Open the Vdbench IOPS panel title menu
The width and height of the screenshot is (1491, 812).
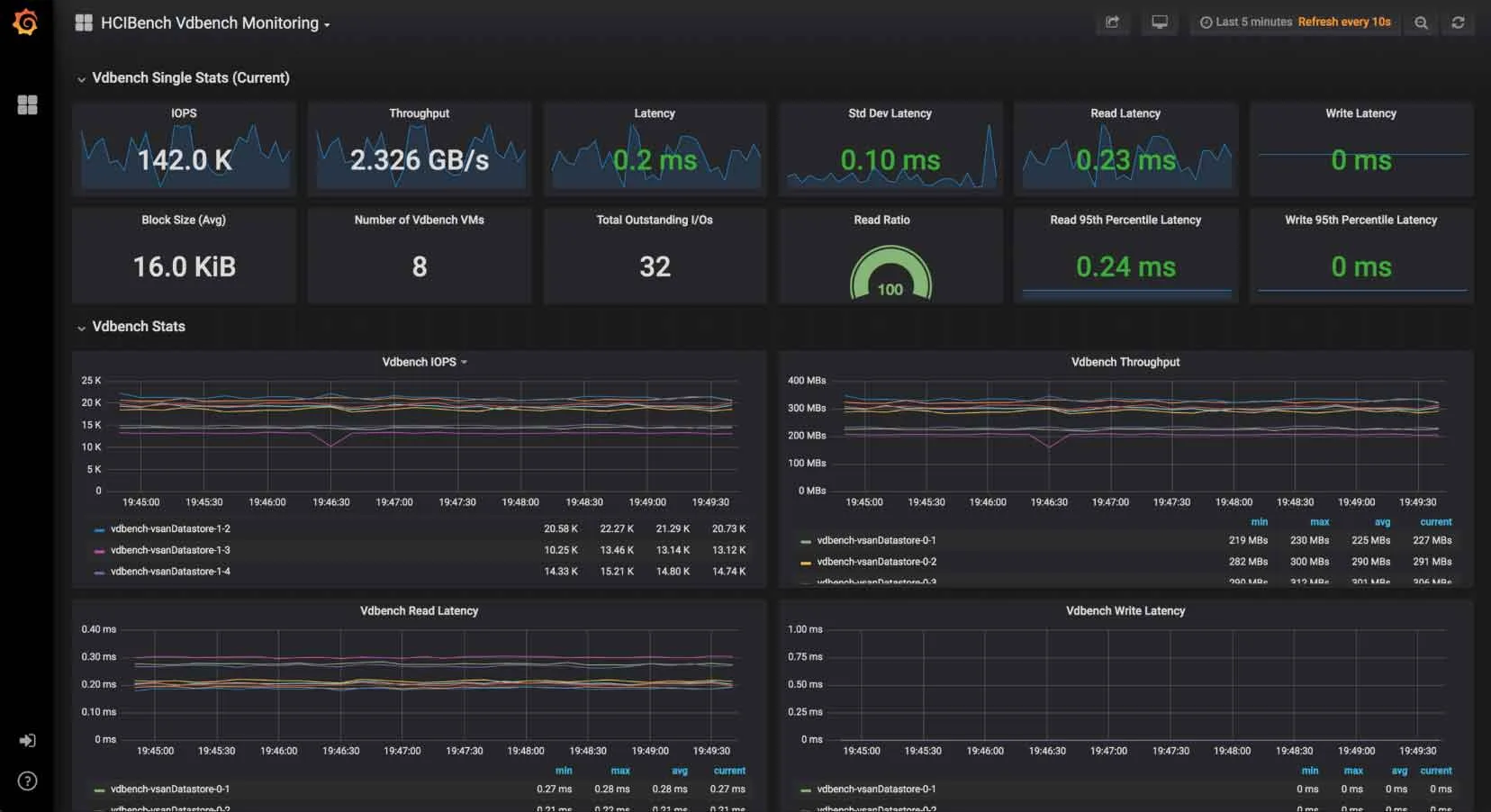coord(424,362)
